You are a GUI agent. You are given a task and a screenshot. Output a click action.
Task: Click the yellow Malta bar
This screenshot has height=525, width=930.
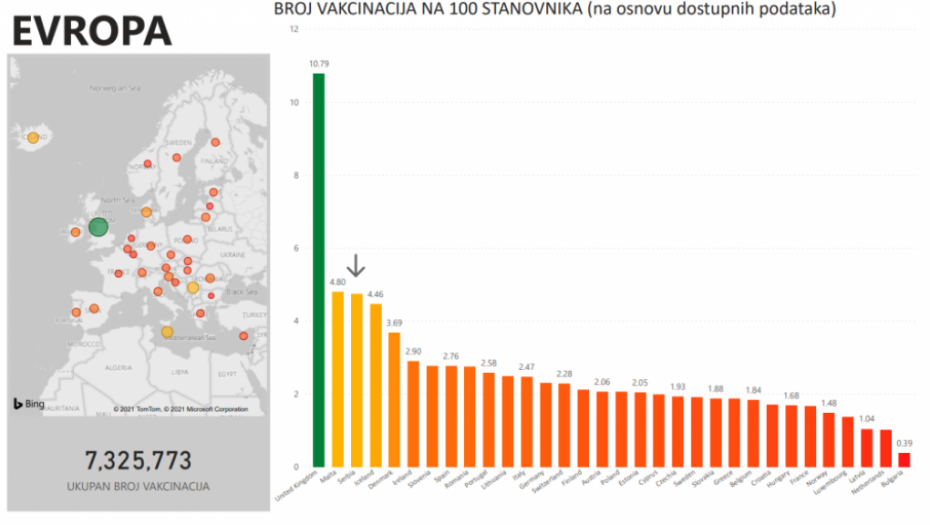pos(338,379)
